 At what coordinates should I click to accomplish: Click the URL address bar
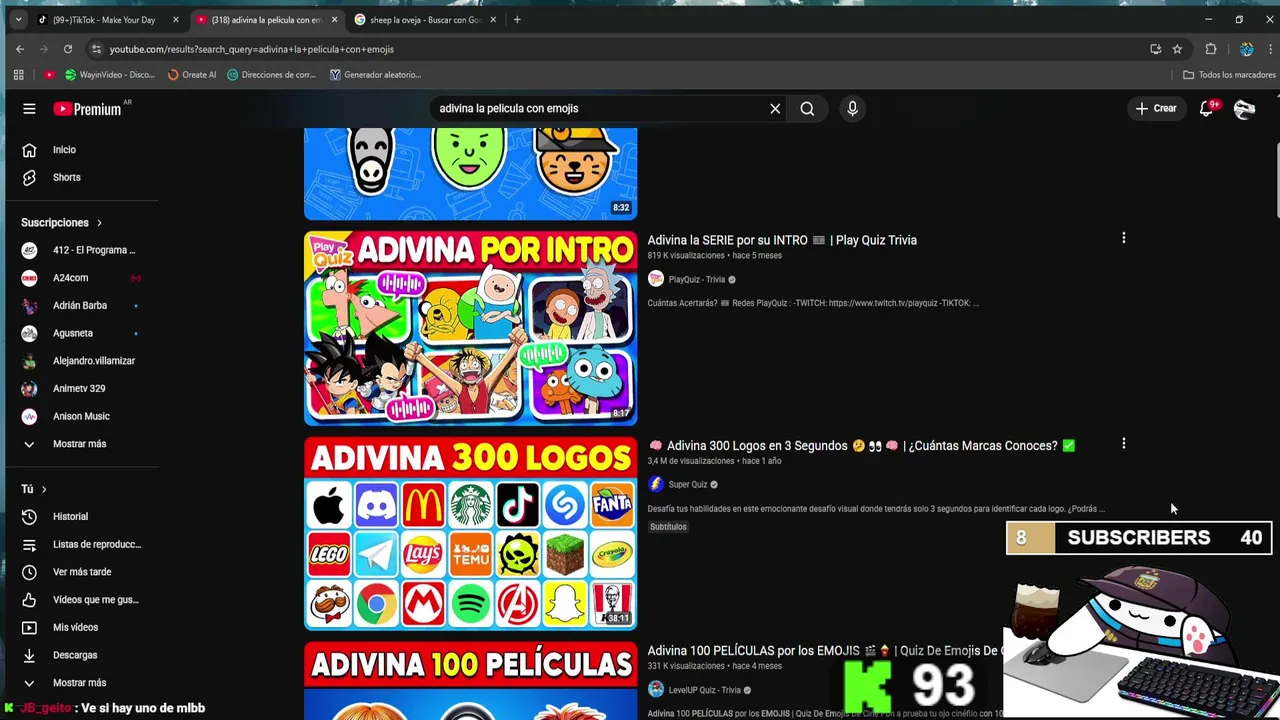tap(620, 49)
